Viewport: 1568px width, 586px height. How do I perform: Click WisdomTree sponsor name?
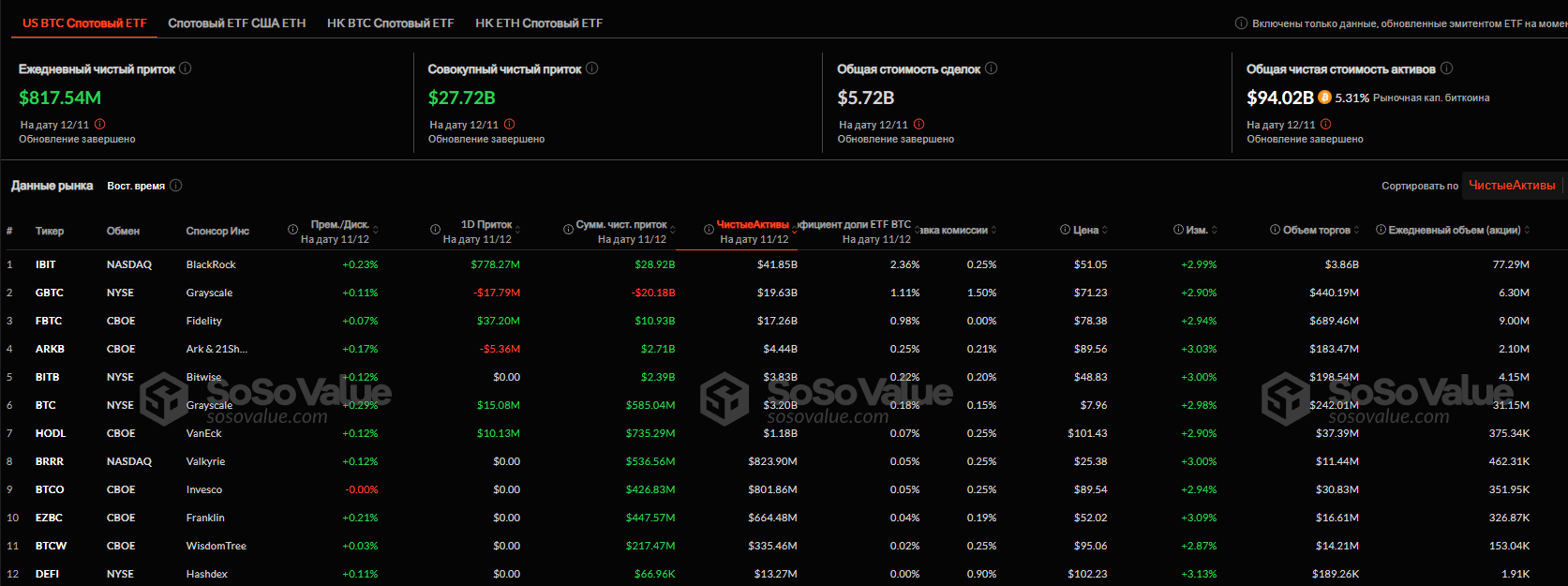(217, 546)
